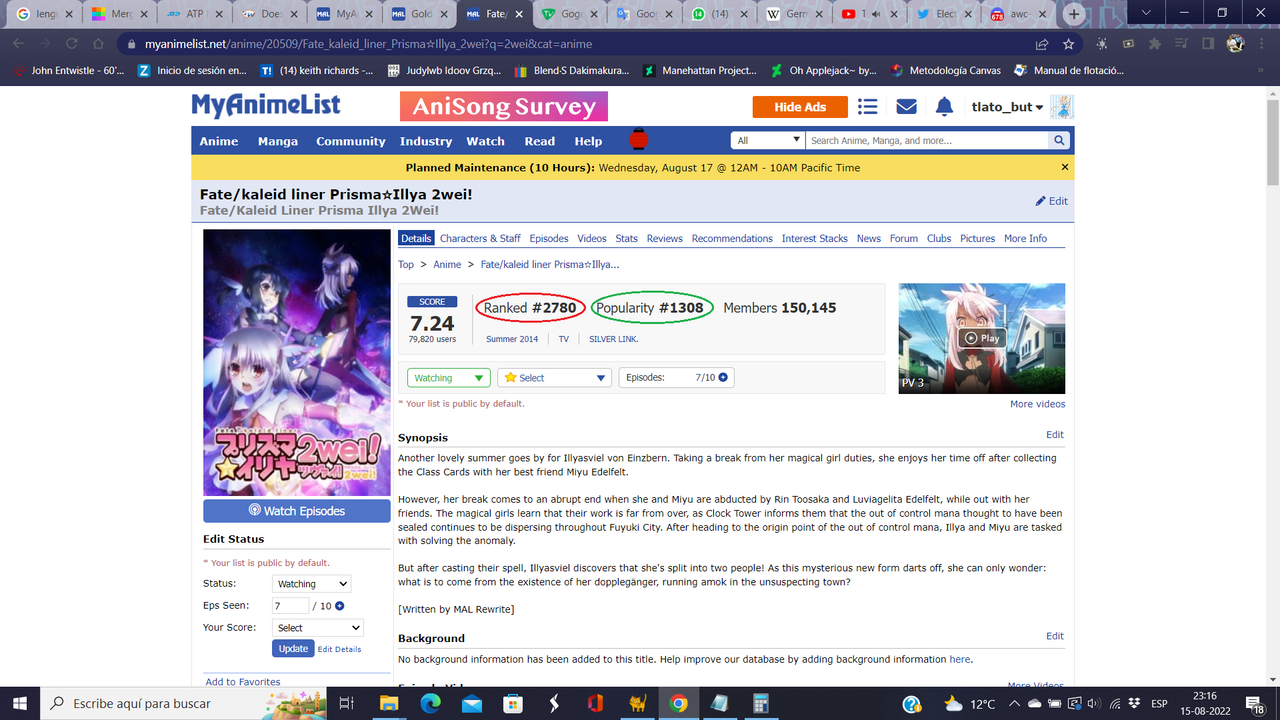Open the Your Score select dropdown

317,627
